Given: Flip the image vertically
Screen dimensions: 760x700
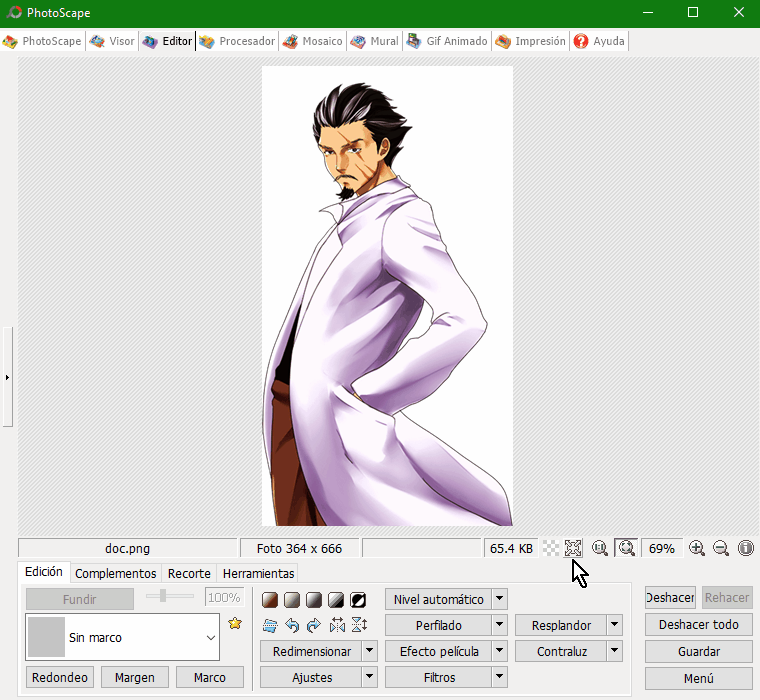Looking at the screenshot, I should [x=359, y=625].
